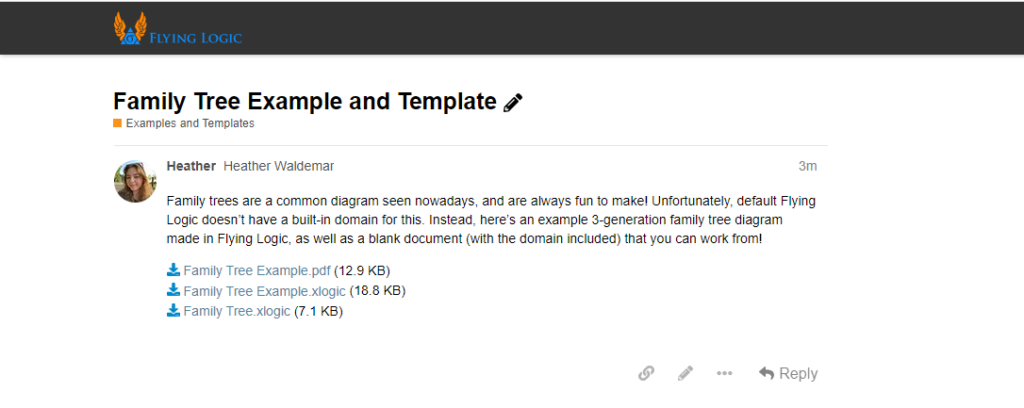The width and height of the screenshot is (1024, 408).
Task: Copy post link with the chain icon
Action: point(646,373)
